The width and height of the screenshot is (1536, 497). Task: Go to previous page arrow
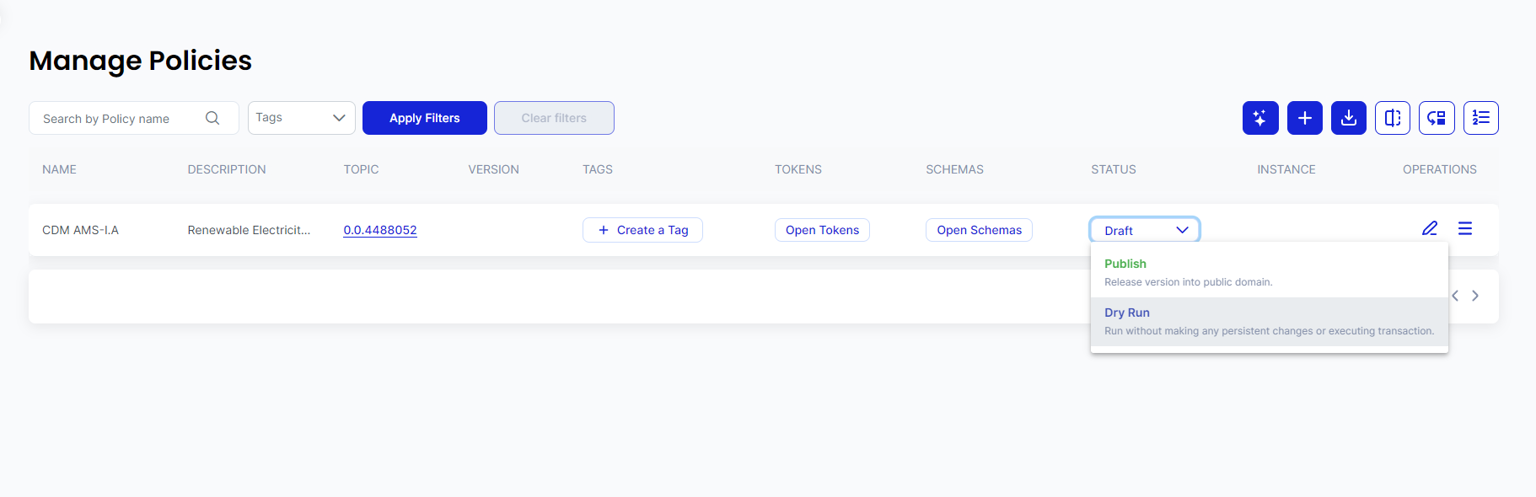[1455, 296]
